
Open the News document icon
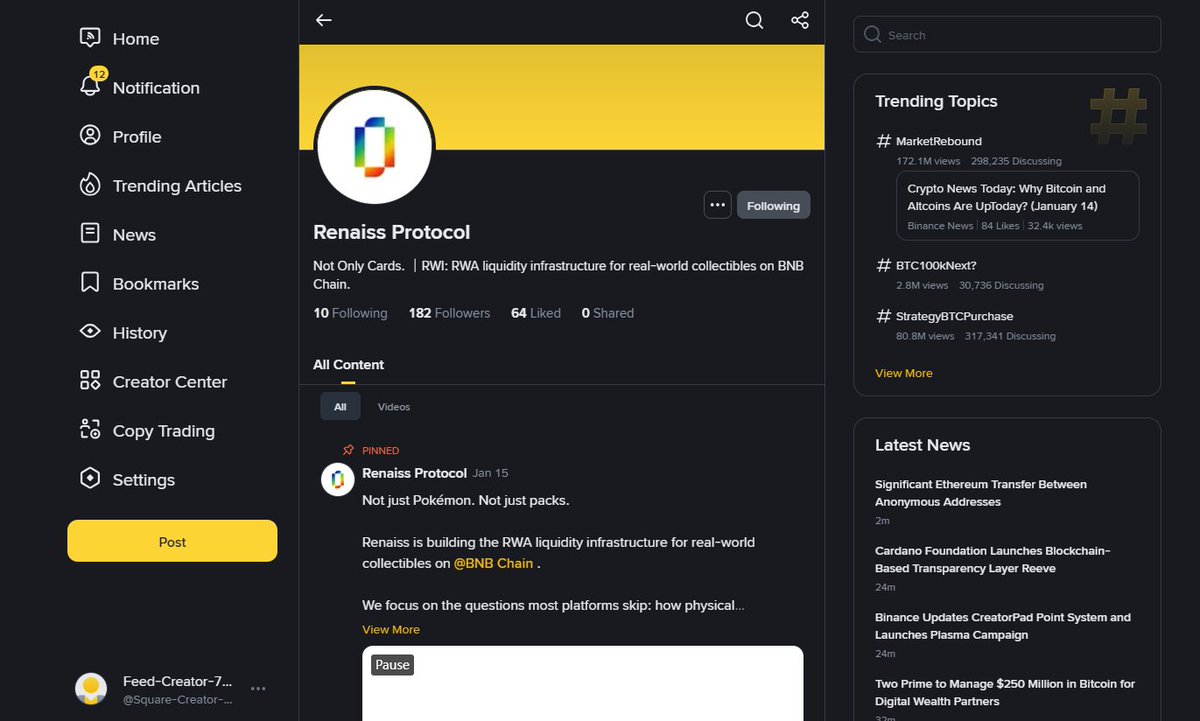[x=90, y=234]
